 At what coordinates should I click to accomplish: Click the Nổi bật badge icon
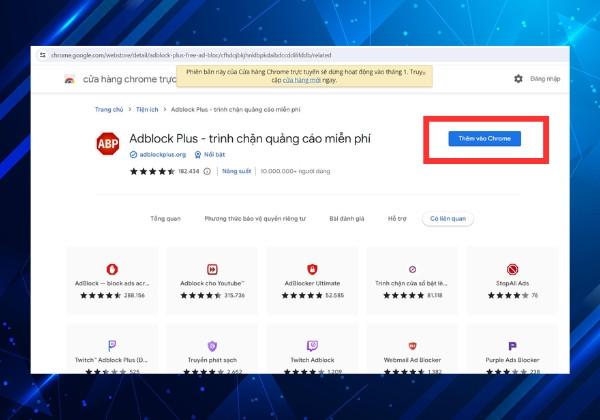point(198,155)
